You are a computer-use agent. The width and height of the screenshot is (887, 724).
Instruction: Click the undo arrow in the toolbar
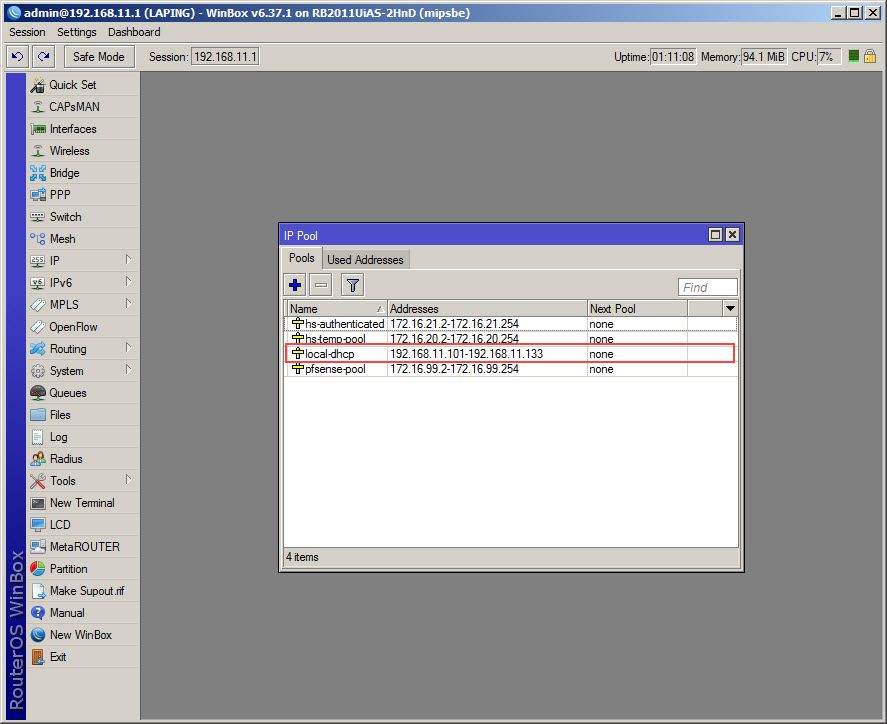(17, 57)
